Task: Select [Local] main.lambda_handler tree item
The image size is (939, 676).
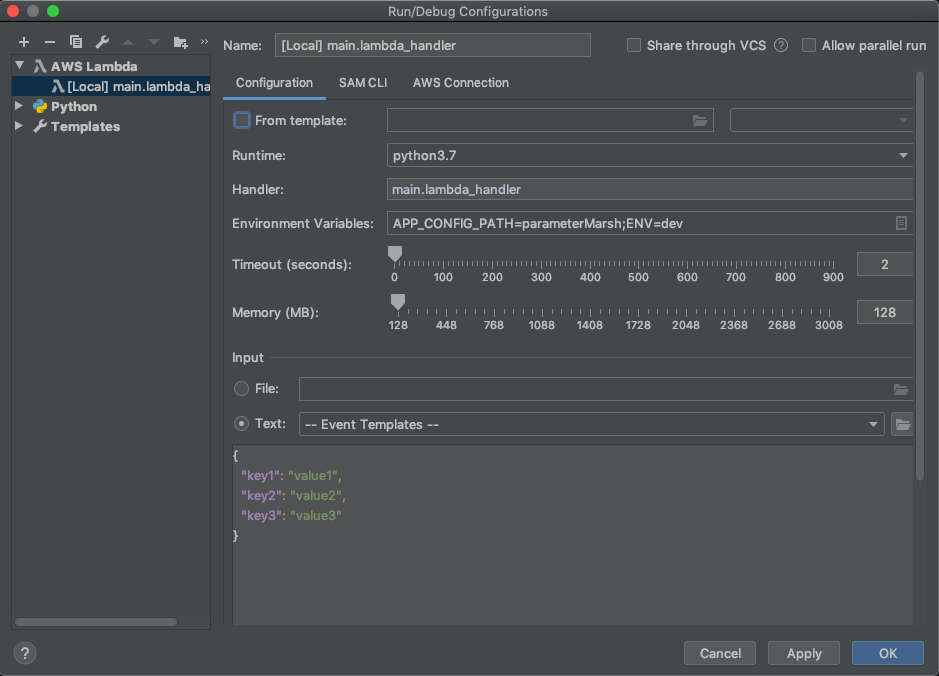Action: (x=112, y=86)
